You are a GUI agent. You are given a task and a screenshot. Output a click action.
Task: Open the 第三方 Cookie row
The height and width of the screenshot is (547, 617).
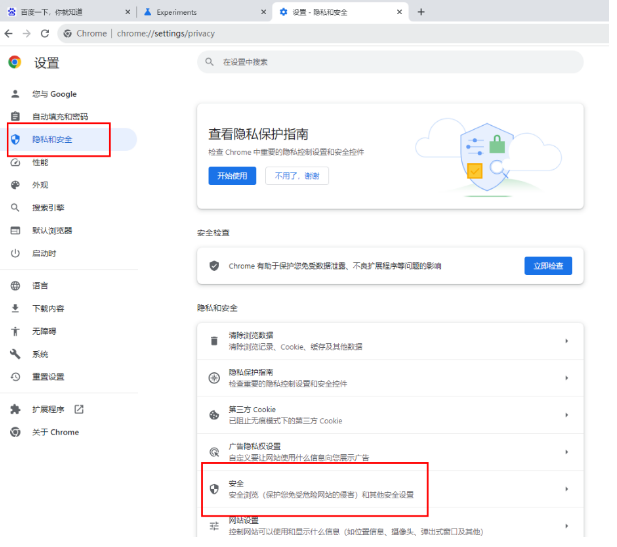coord(390,415)
